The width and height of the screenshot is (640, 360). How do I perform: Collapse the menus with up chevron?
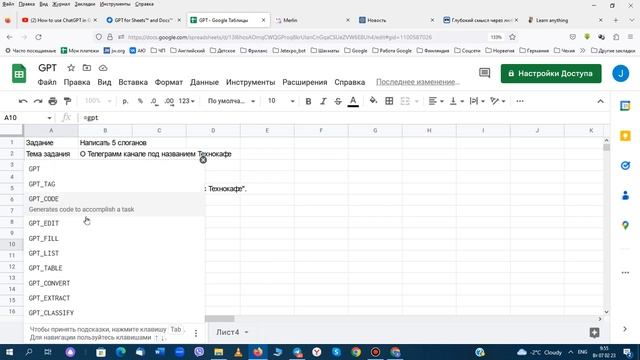click(x=600, y=101)
